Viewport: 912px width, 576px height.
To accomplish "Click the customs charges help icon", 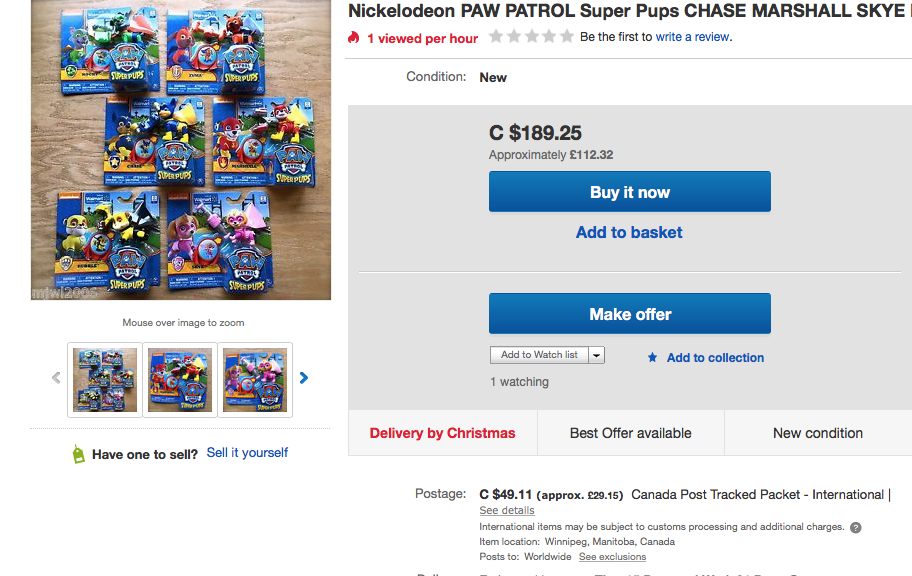I will 856,527.
